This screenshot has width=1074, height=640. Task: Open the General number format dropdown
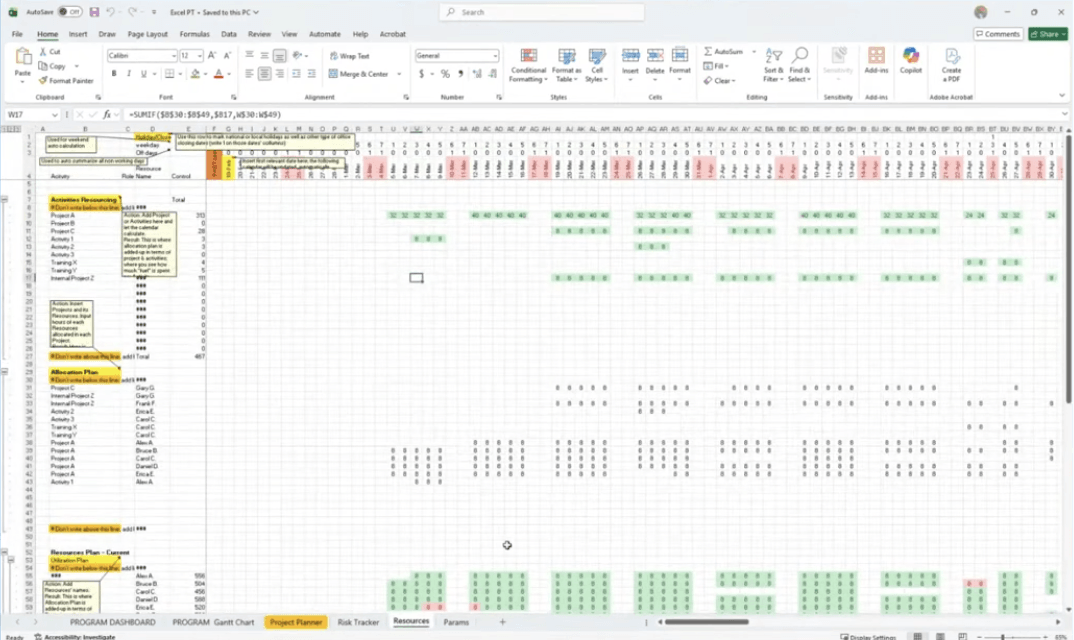pyautogui.click(x=495, y=56)
